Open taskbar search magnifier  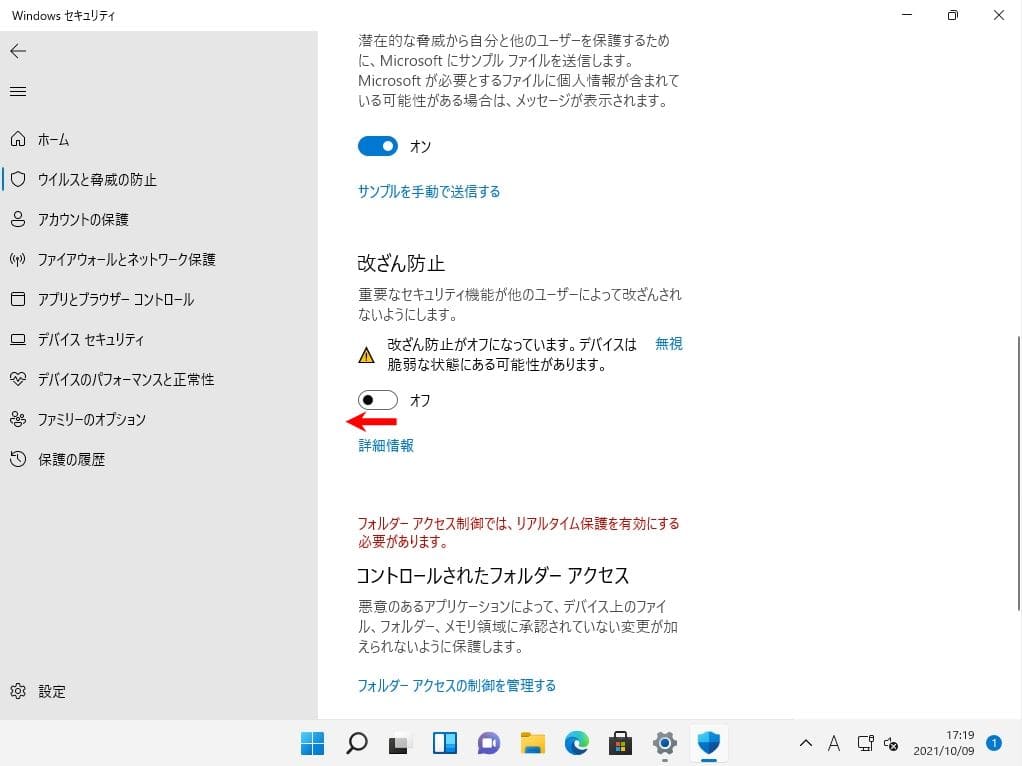[357, 743]
